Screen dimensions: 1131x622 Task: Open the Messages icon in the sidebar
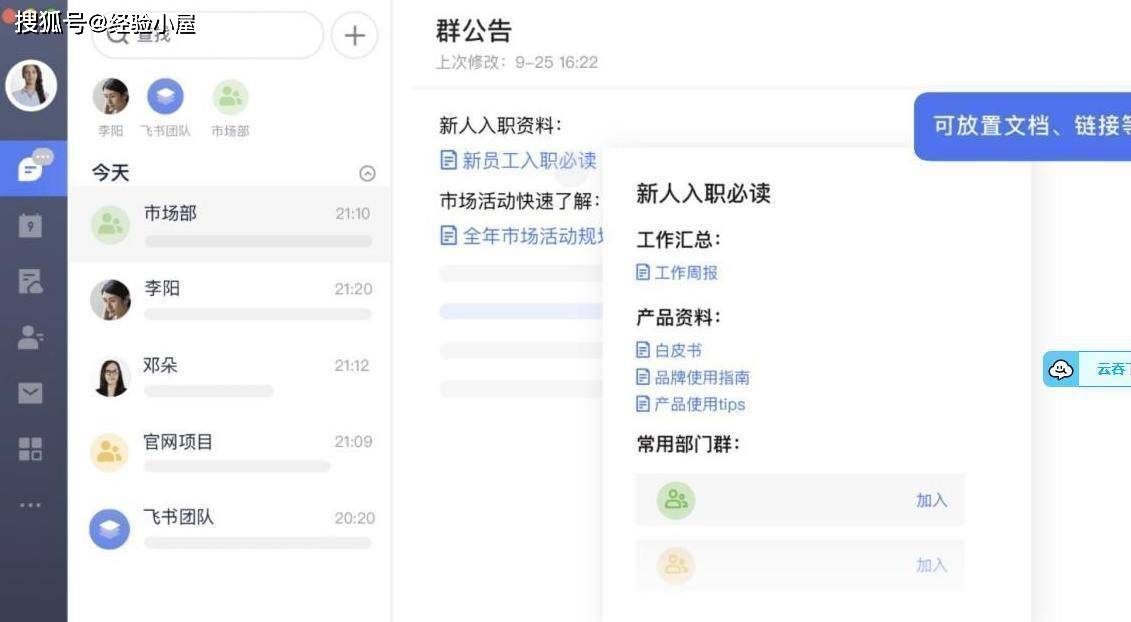point(31,168)
